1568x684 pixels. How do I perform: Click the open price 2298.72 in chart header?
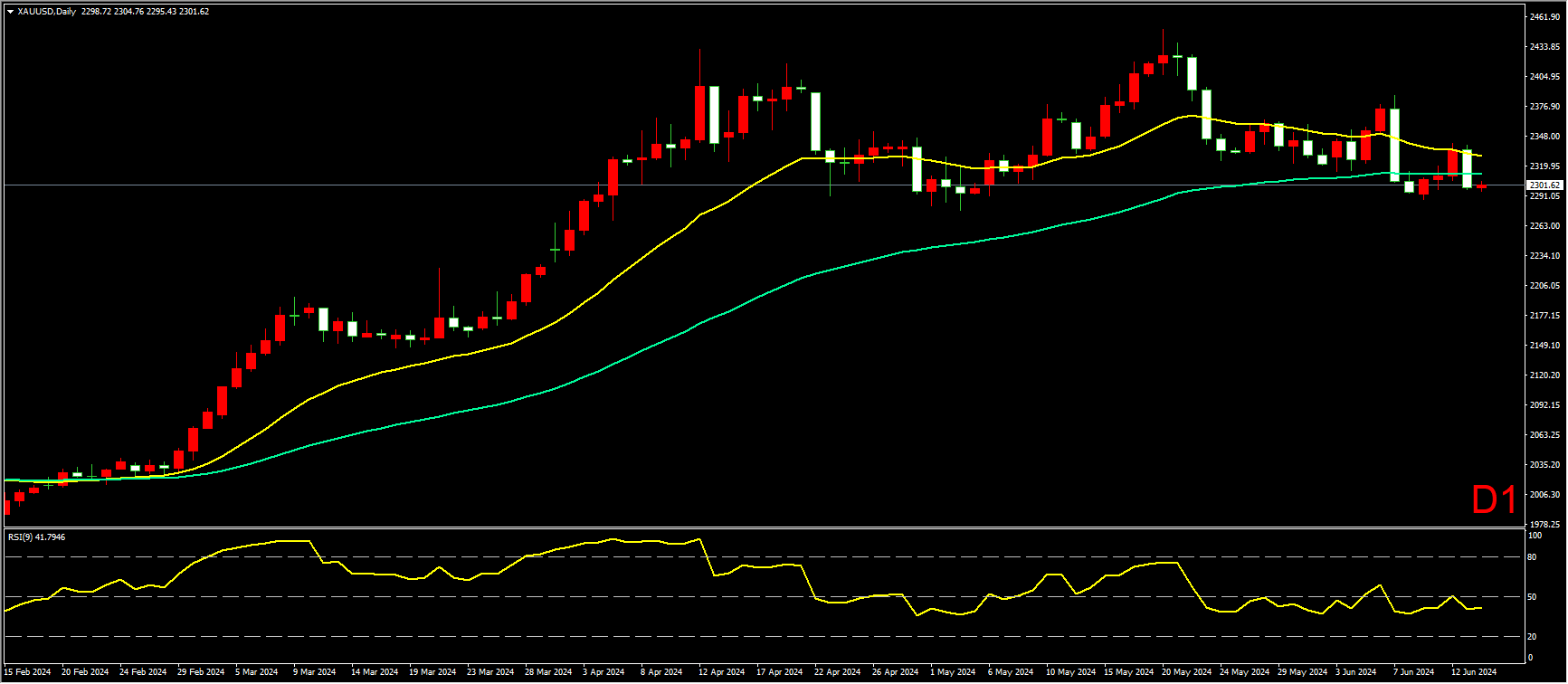point(96,12)
